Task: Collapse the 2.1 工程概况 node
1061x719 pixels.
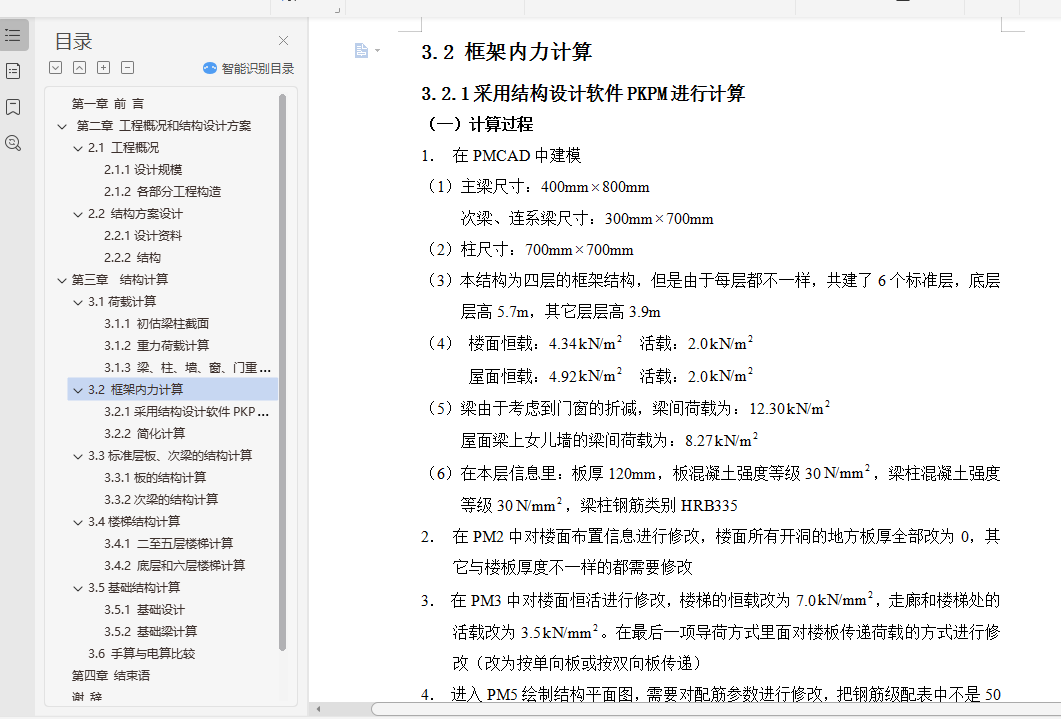Action: (x=78, y=148)
